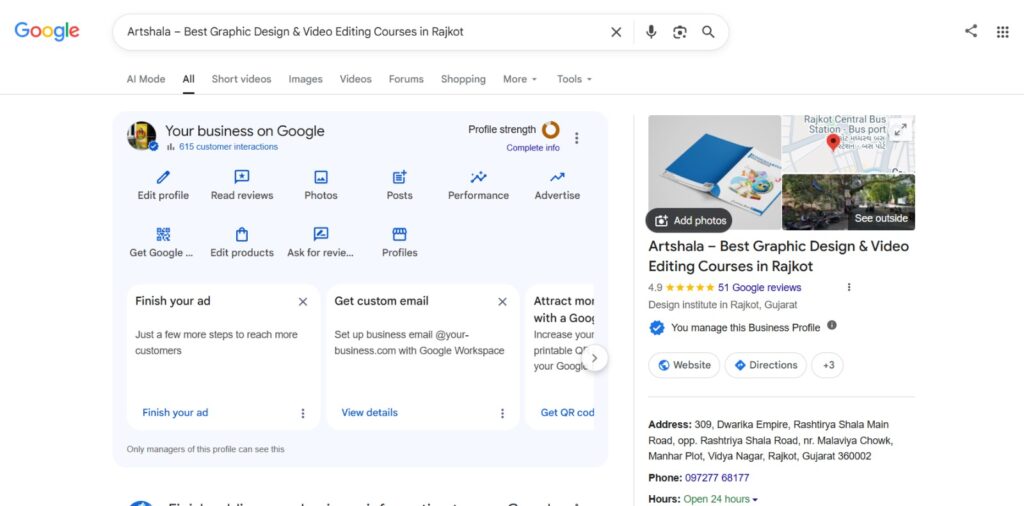The image size is (1024, 506).
Task: Start voice search with microphone icon
Action: pyautogui.click(x=650, y=32)
